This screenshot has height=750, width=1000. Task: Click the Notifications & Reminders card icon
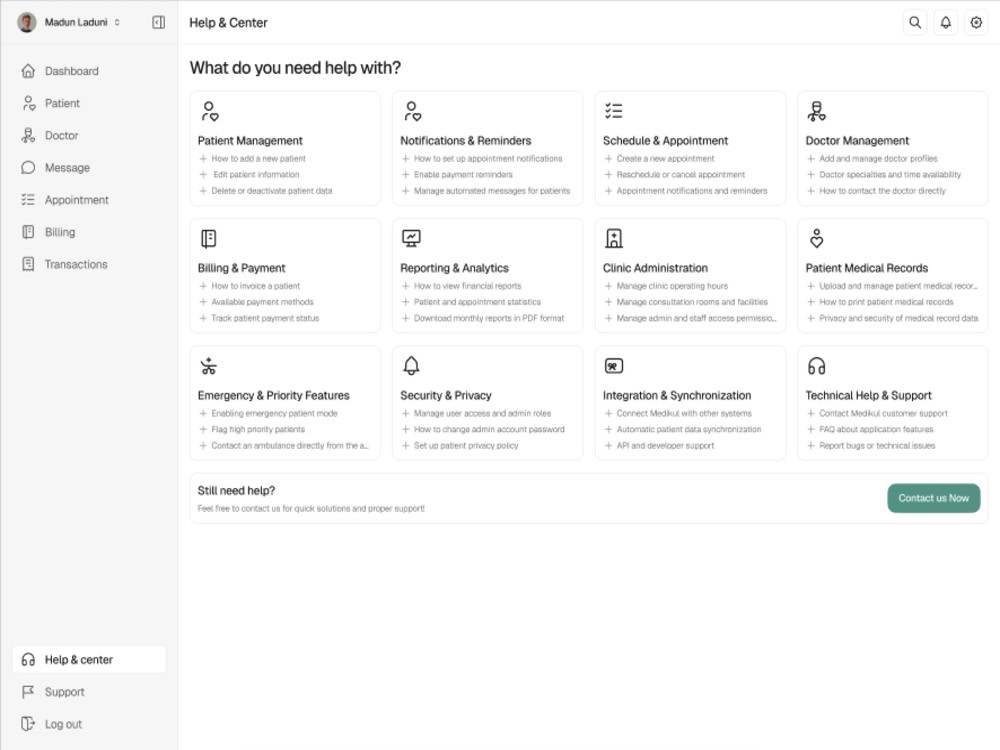pyautogui.click(x=412, y=111)
